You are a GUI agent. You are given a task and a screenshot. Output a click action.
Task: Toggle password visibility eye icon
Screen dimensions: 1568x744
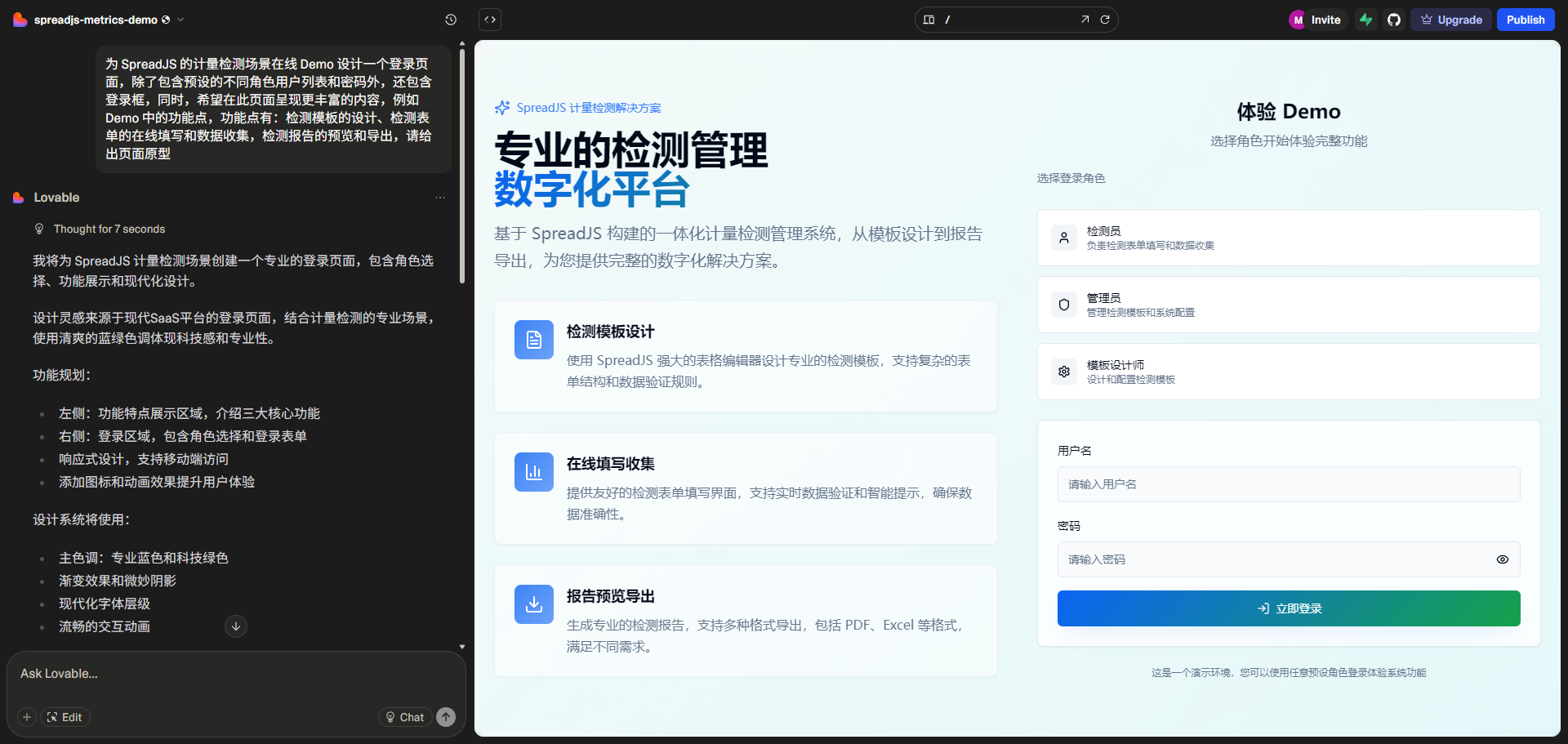[1503, 559]
